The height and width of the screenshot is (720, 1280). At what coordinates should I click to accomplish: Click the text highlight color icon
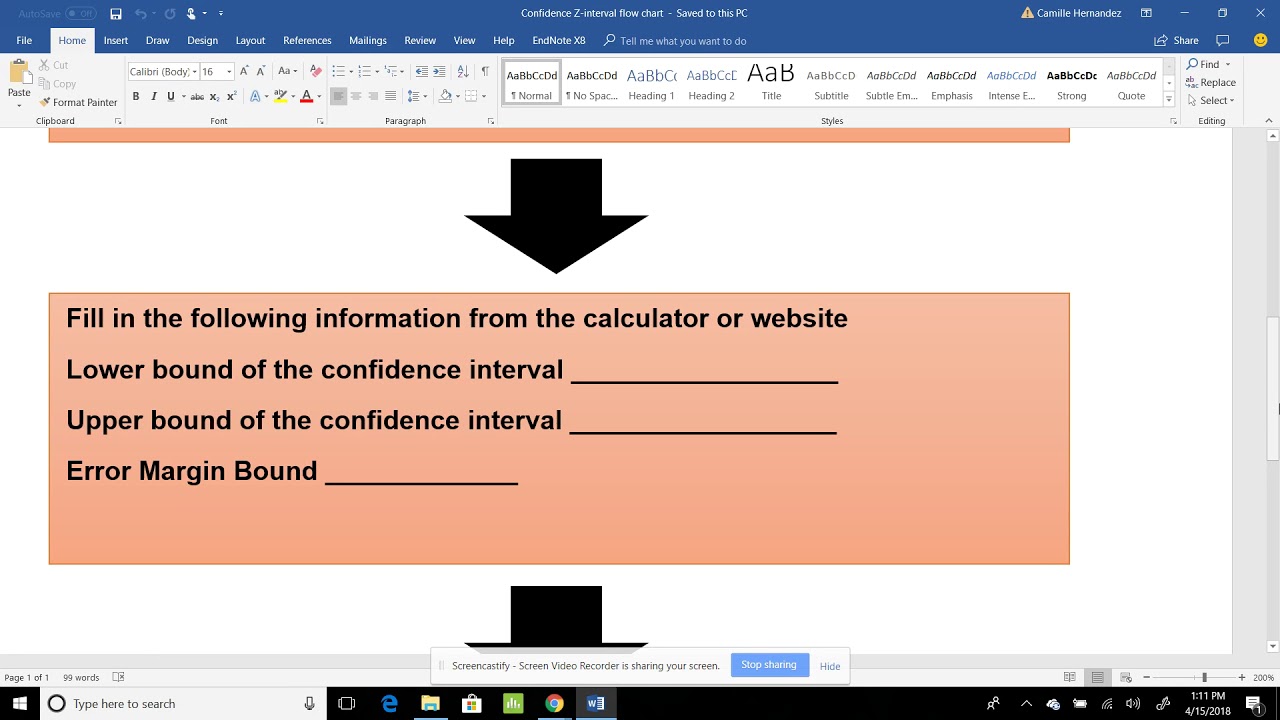coord(280,96)
